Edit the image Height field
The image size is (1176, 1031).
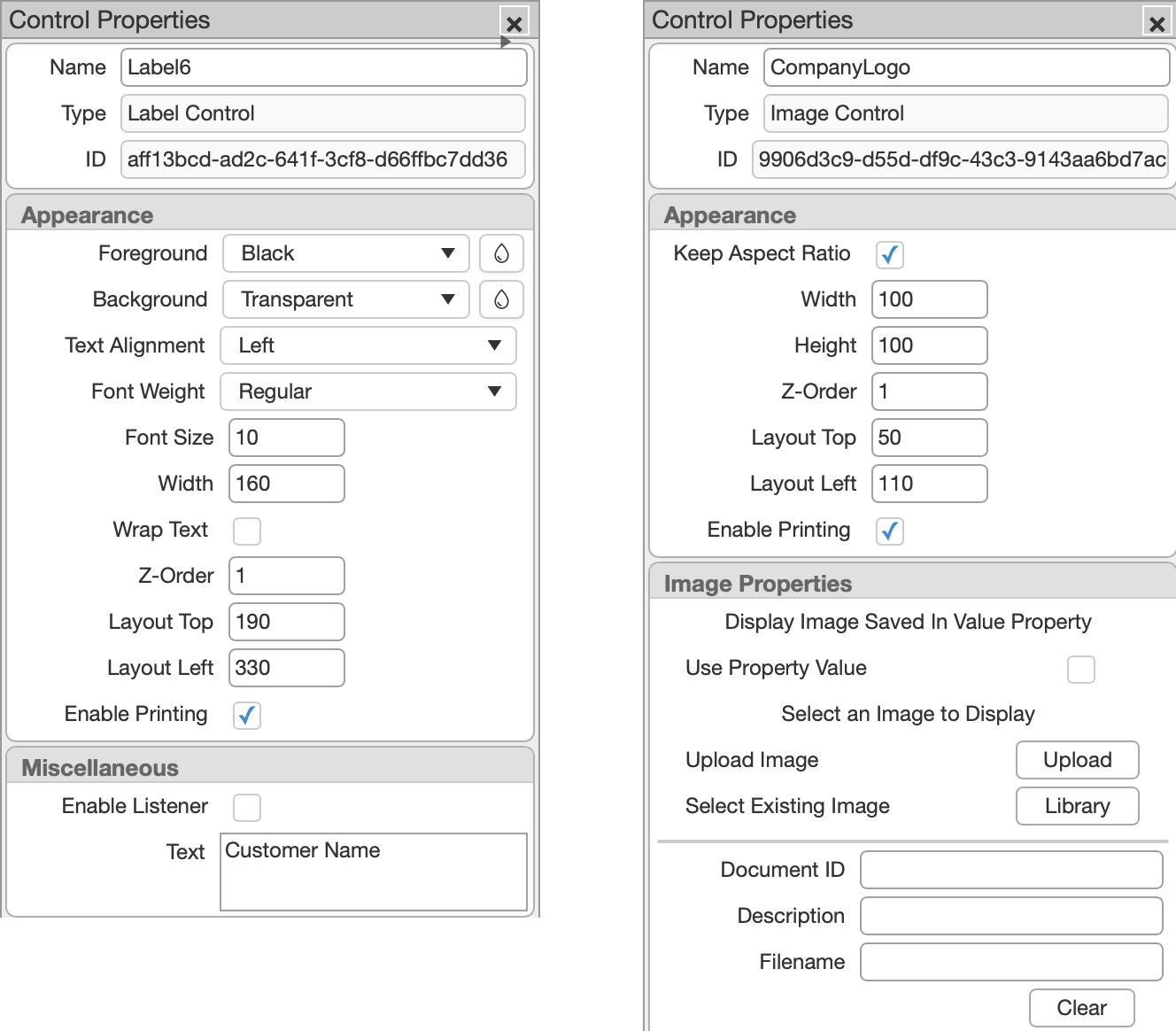coord(930,345)
